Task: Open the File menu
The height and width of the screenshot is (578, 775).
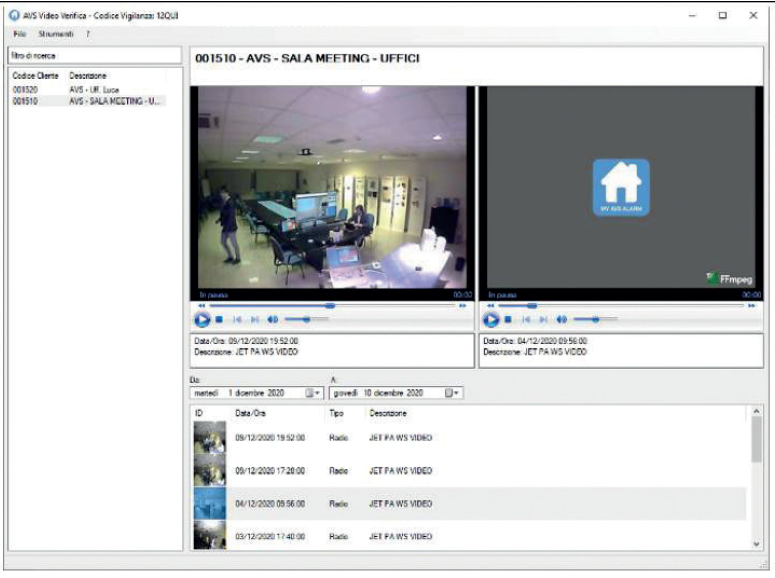Action: tap(20, 34)
